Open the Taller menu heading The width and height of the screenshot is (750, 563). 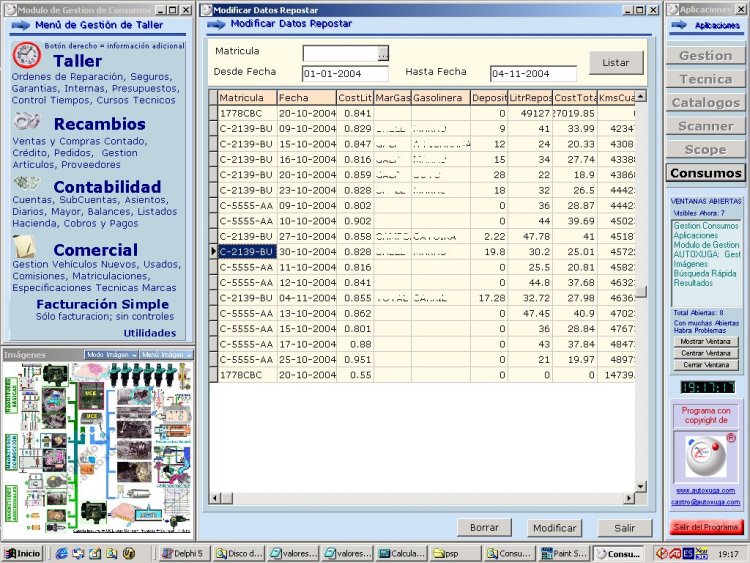coord(77,61)
